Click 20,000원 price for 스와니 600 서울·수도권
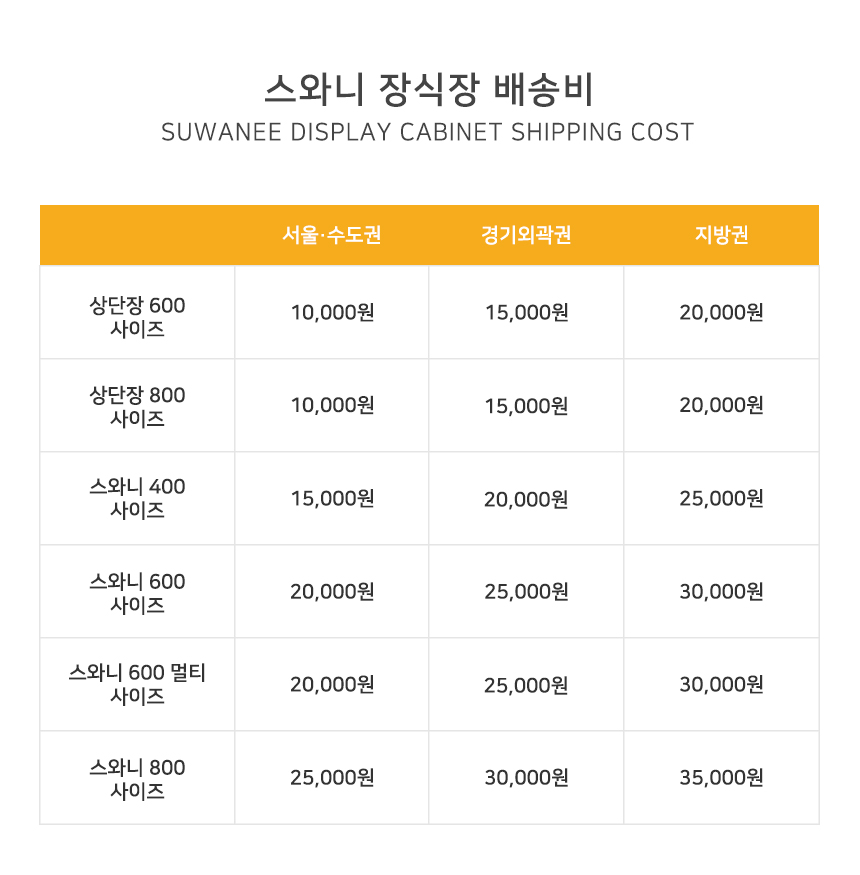This screenshot has height=875, width=860. (x=332, y=592)
